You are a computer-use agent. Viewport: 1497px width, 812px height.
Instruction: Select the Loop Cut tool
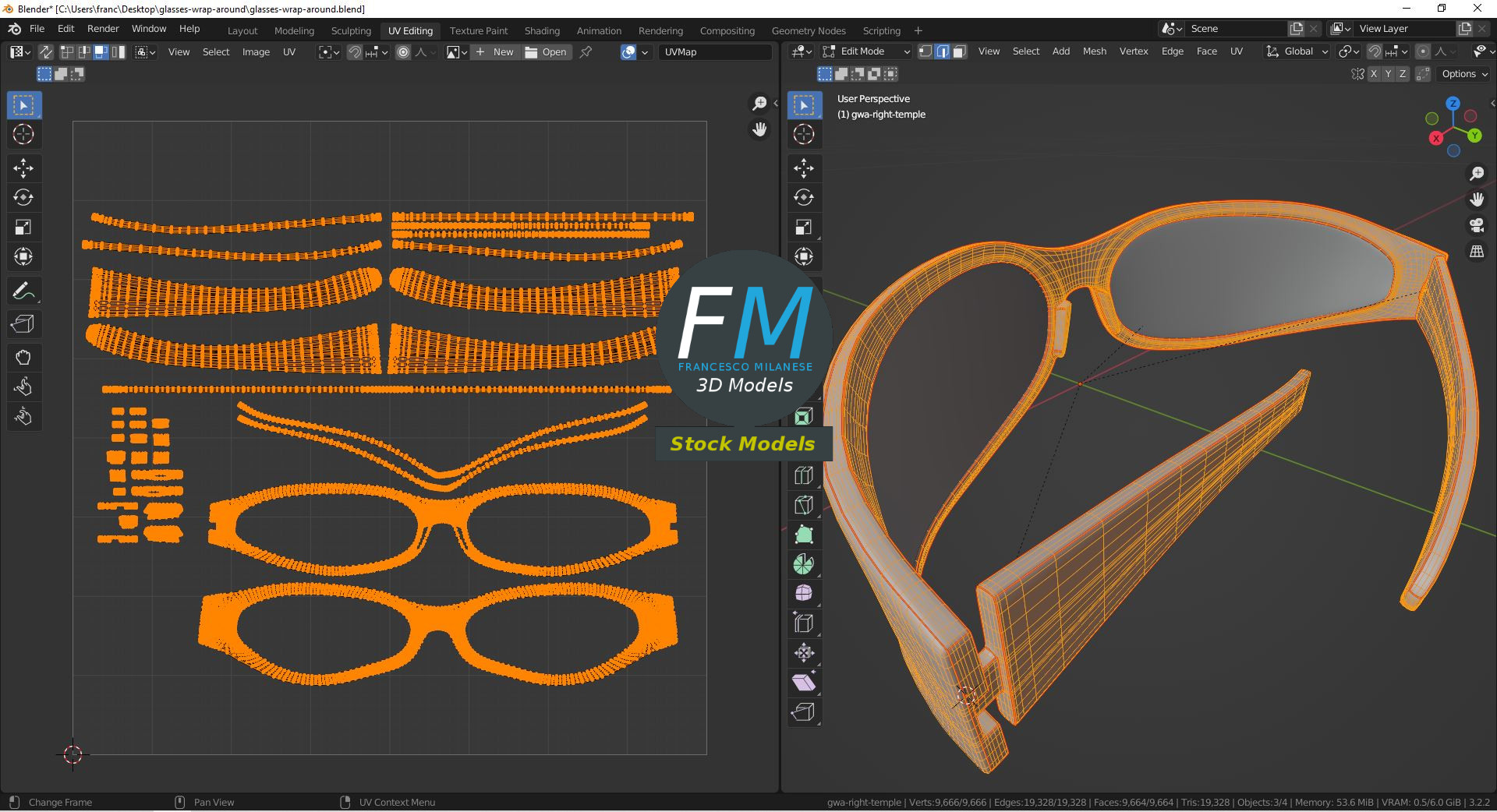coord(803,475)
